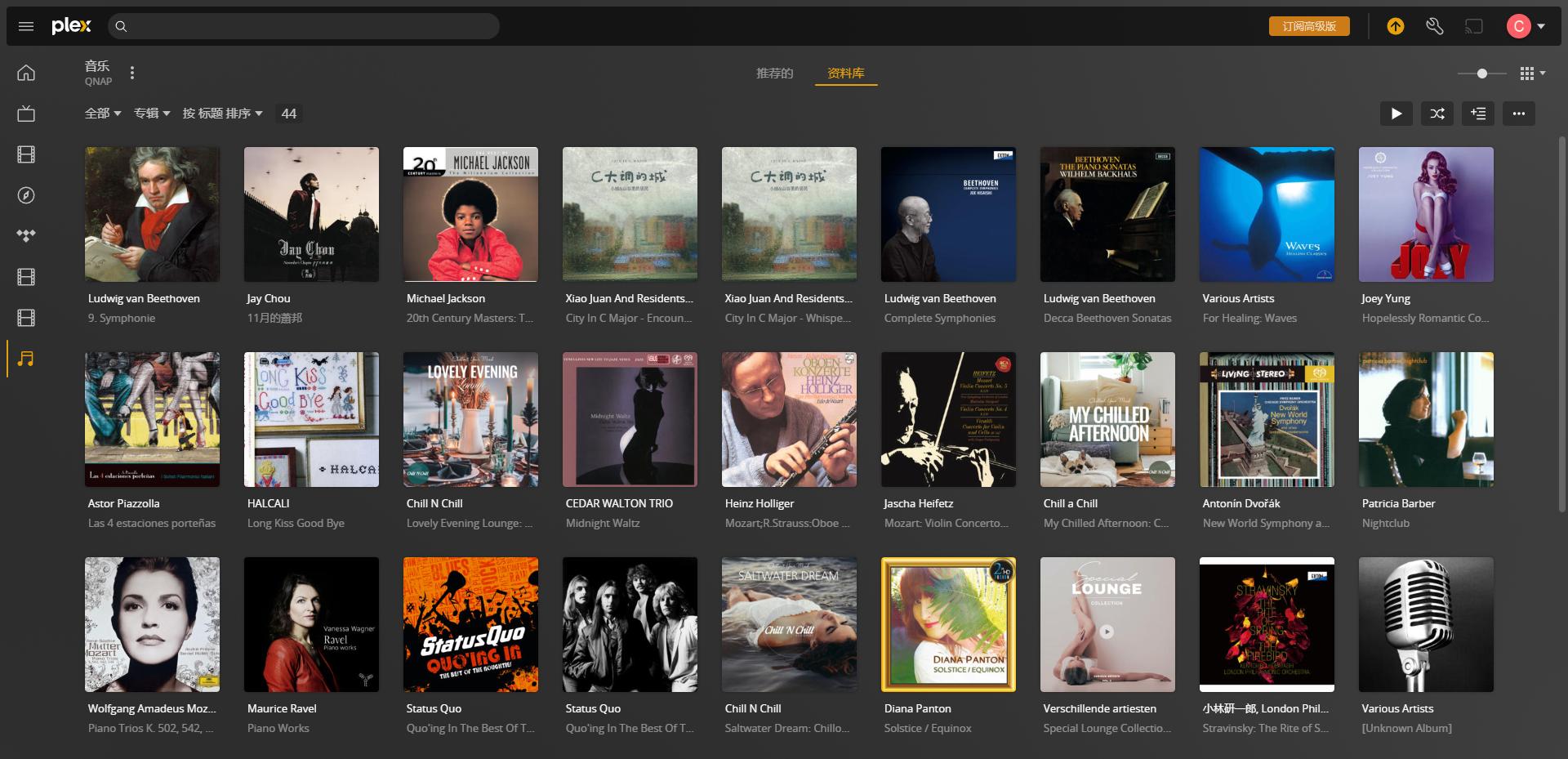Image resolution: width=1568 pixels, height=759 pixels.
Task: Click the play all button
Action: (1396, 114)
